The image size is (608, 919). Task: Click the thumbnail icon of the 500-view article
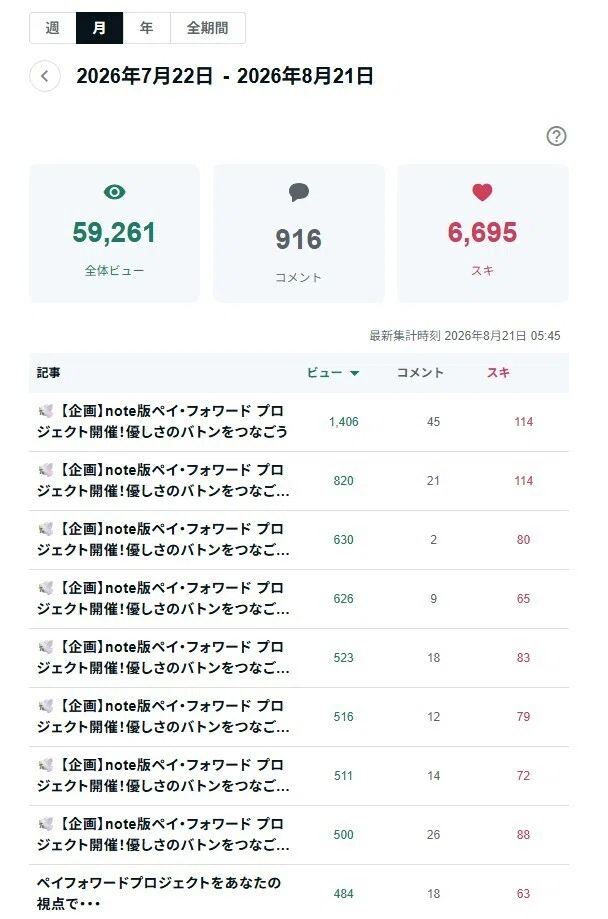point(46,824)
